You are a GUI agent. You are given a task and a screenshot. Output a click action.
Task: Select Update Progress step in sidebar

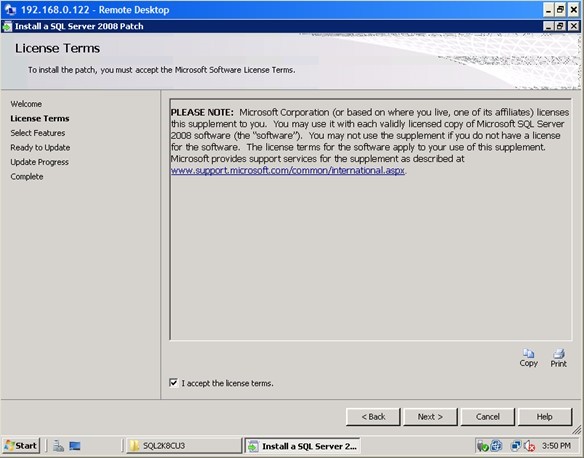point(39,162)
